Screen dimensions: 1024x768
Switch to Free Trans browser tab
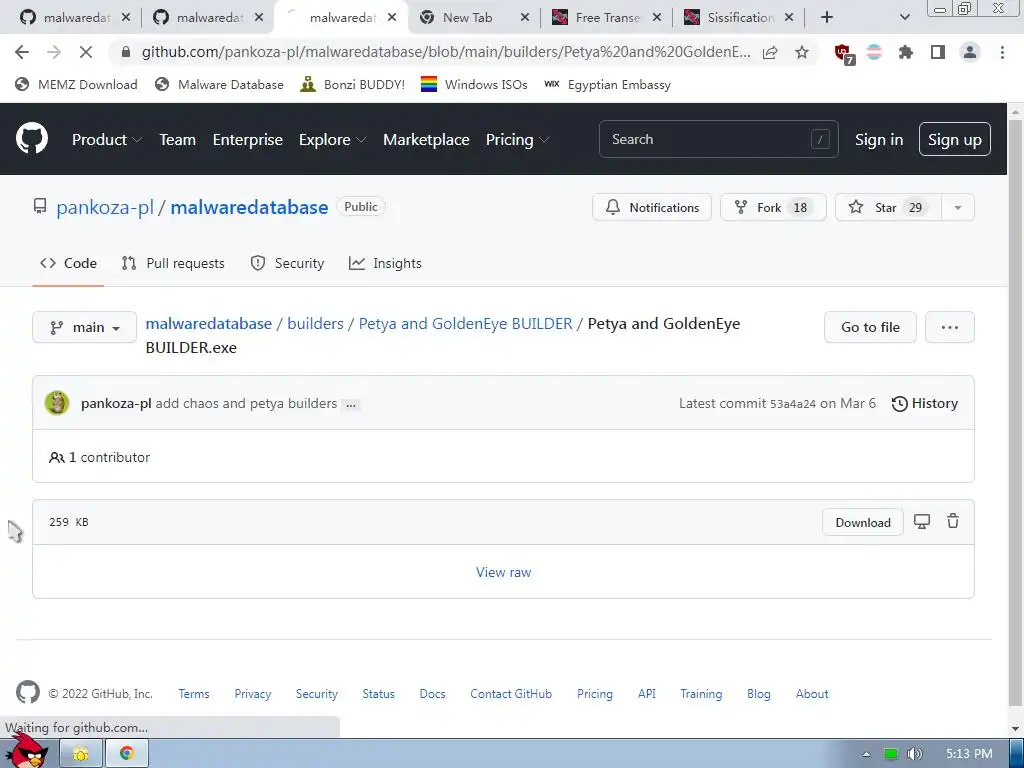607,18
